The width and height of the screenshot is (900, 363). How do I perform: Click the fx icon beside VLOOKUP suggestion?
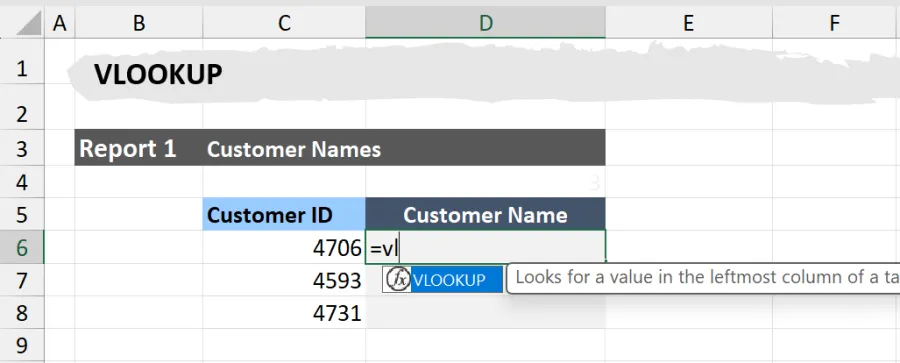coord(397,280)
